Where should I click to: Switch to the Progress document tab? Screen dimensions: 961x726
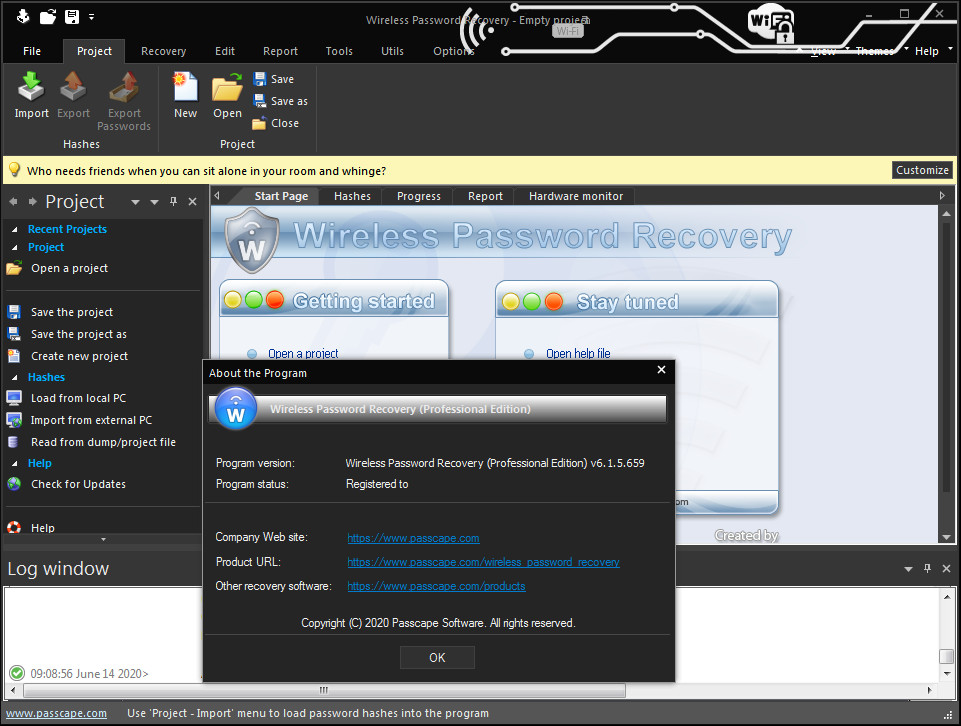point(419,196)
